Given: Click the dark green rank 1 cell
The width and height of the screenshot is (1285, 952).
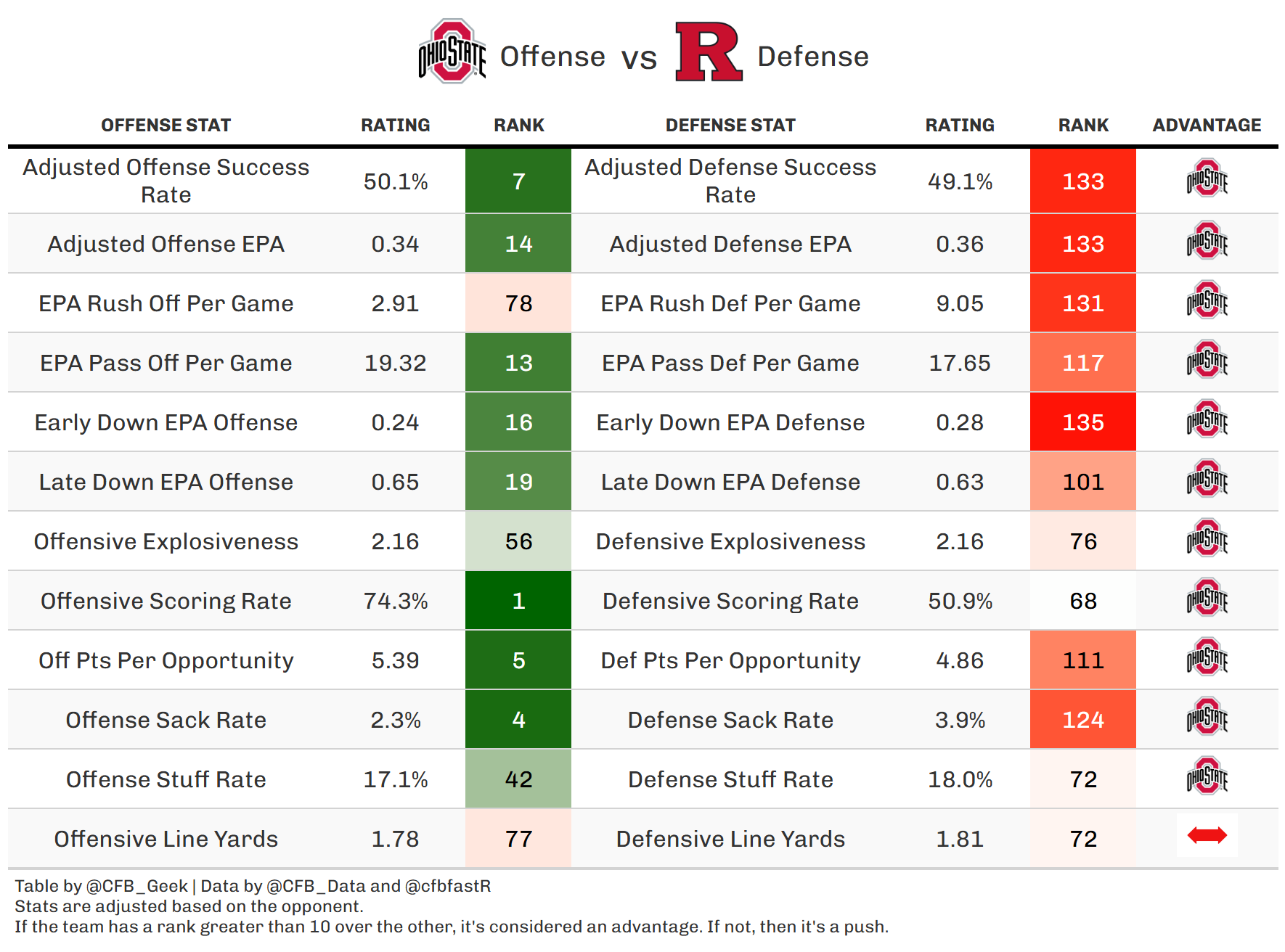Looking at the screenshot, I should pyautogui.click(x=518, y=601).
